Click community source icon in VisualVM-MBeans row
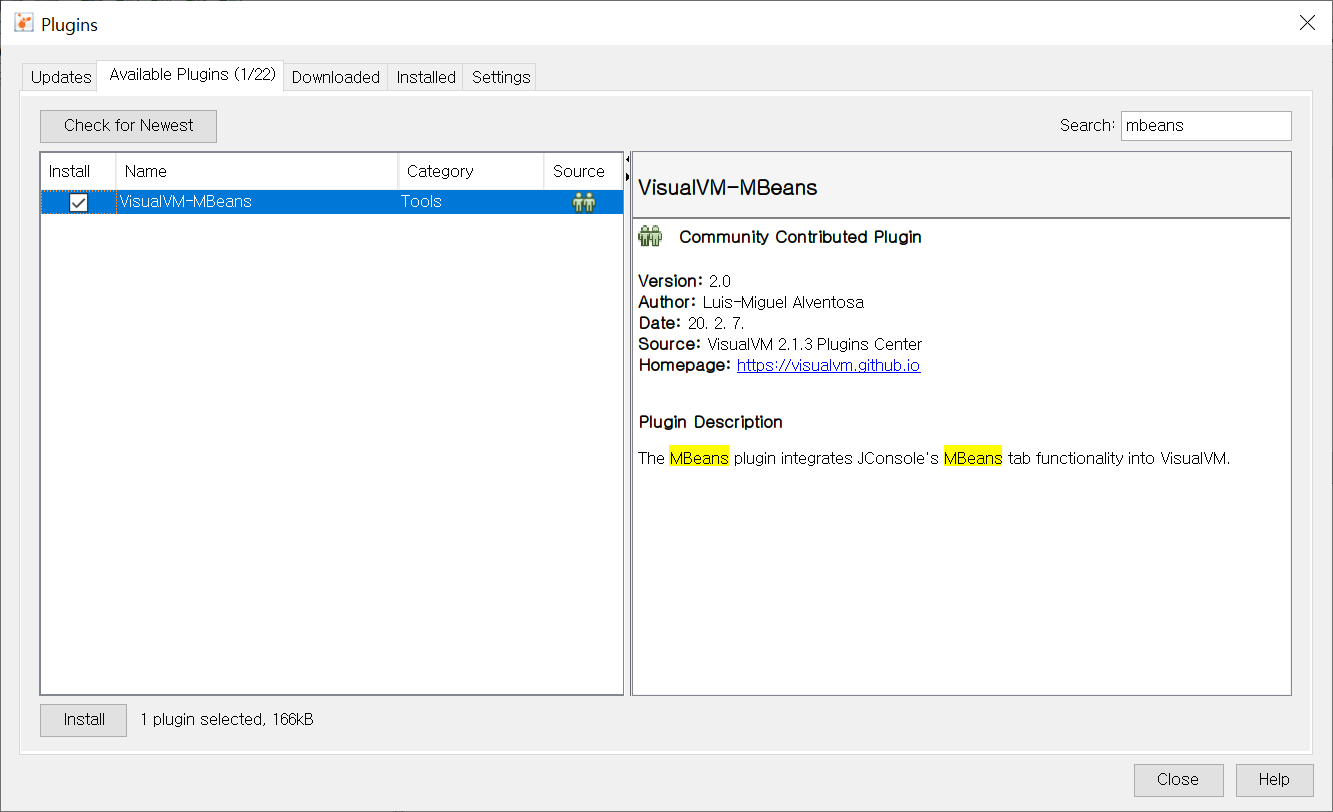Screen dimensions: 1333x812 pyautogui.click(x=583, y=202)
